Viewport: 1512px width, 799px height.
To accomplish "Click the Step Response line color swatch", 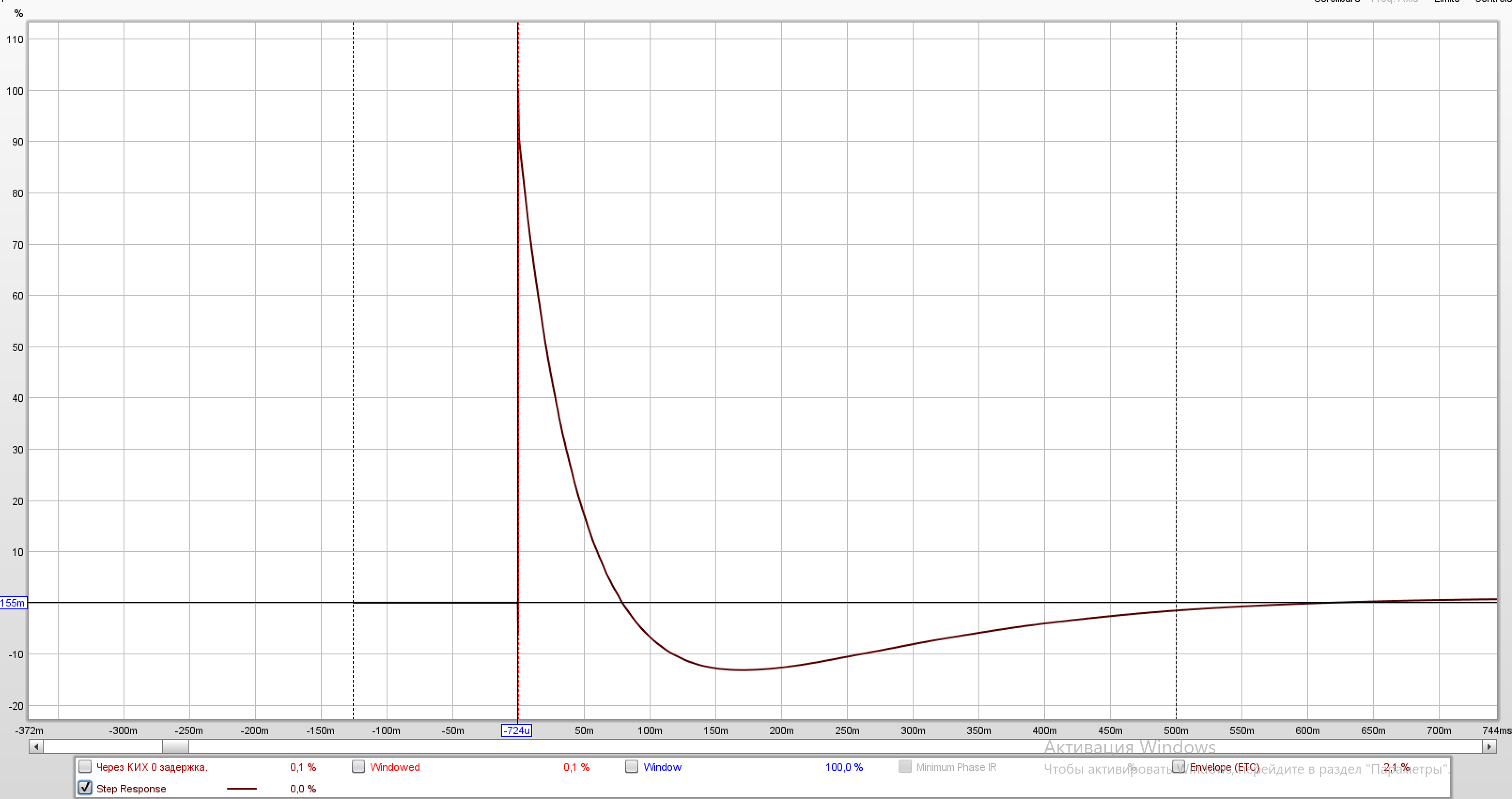I will coord(242,789).
